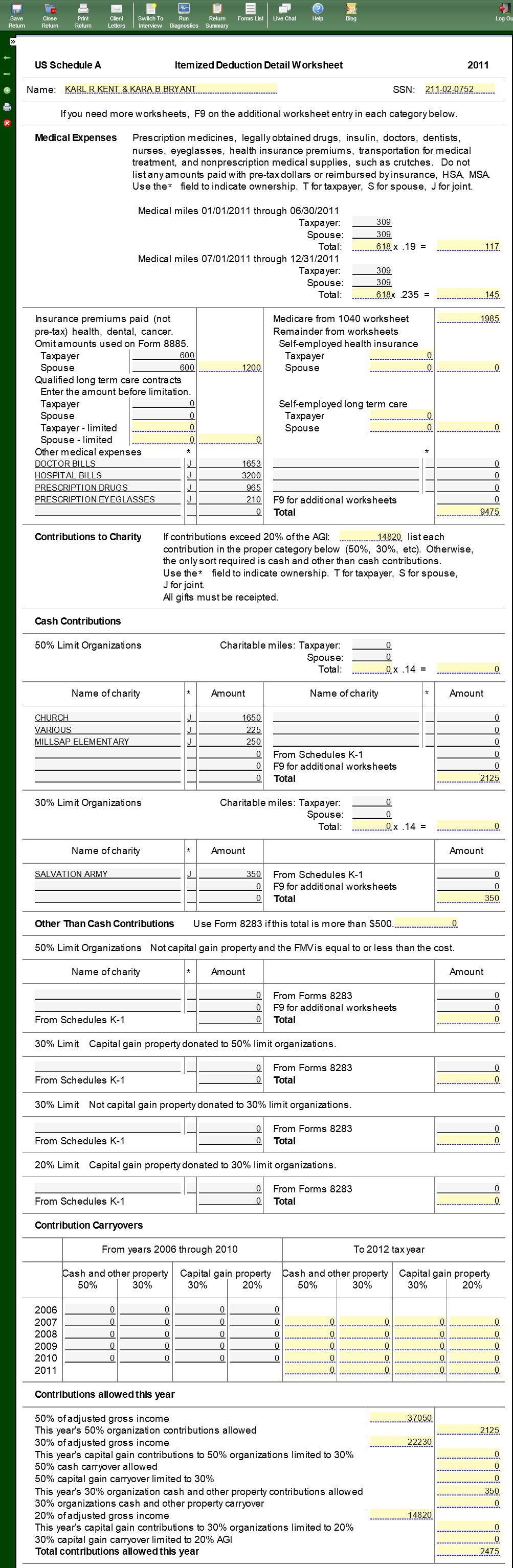Click the Close Return icon

click(x=50, y=15)
